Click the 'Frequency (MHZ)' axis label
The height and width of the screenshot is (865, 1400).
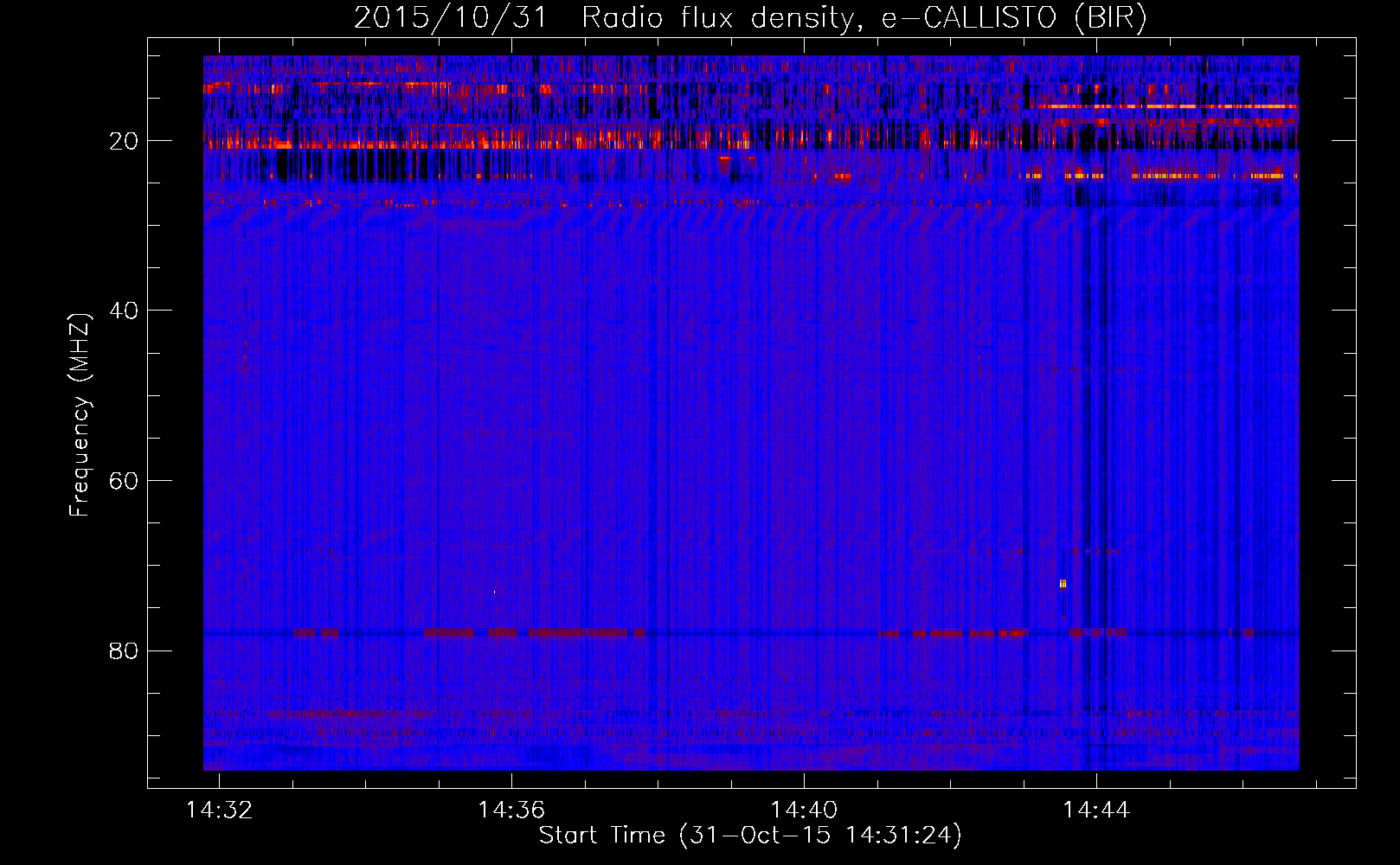pyautogui.click(x=80, y=415)
